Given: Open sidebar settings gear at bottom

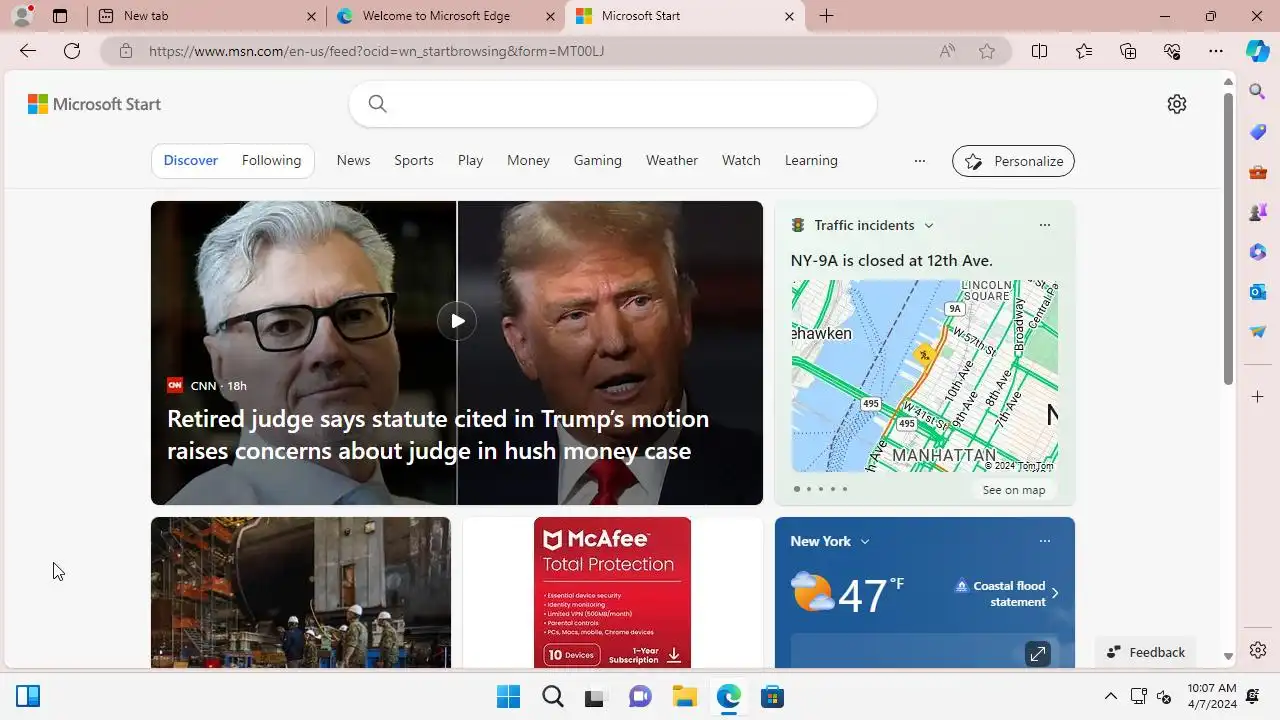Looking at the screenshot, I should pyautogui.click(x=1258, y=650).
